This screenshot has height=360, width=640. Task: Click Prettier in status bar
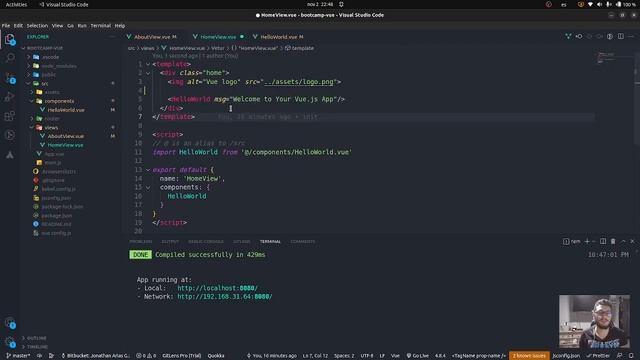click(598, 356)
